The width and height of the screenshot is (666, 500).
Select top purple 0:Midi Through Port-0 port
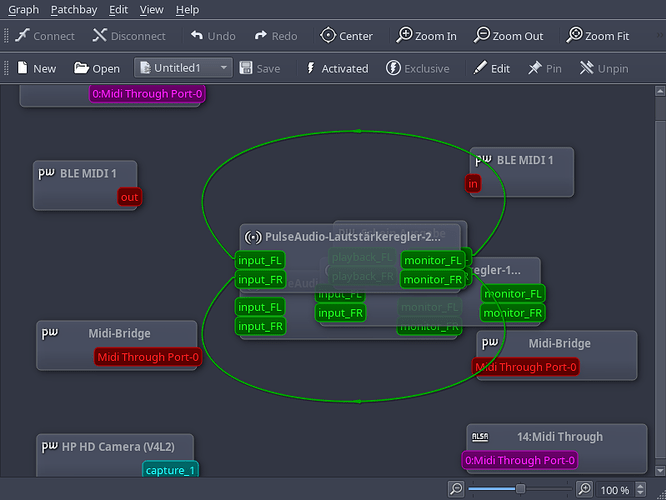pyautogui.click(x=147, y=93)
